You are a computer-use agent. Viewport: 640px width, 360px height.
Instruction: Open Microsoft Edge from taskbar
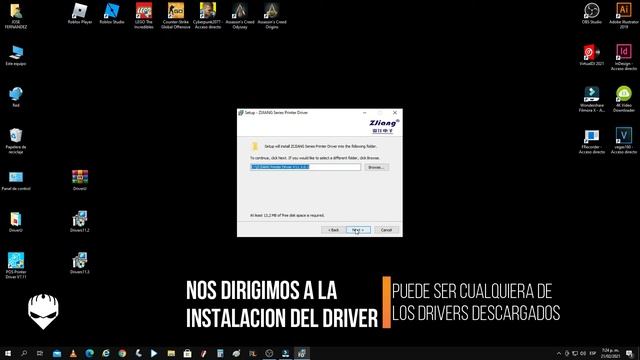(x=89, y=353)
